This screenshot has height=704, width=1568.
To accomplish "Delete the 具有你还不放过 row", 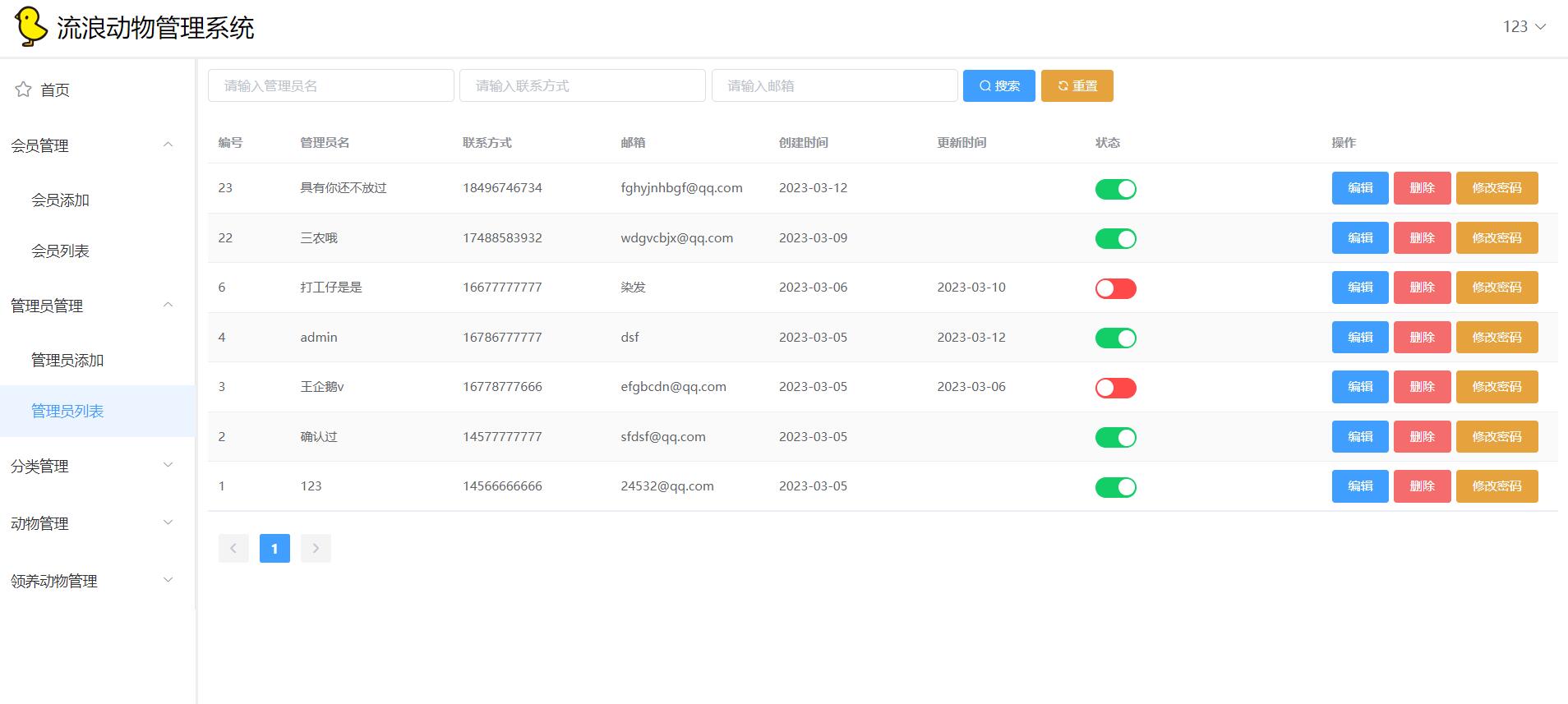I will click(1422, 188).
